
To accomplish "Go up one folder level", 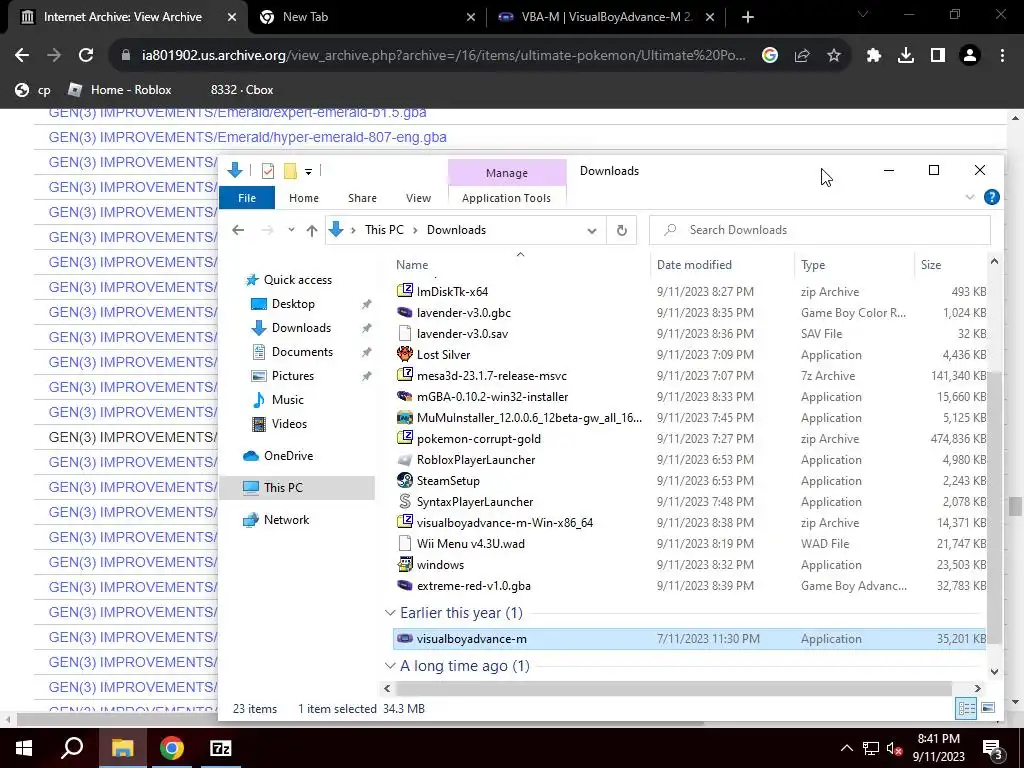I will (x=312, y=230).
